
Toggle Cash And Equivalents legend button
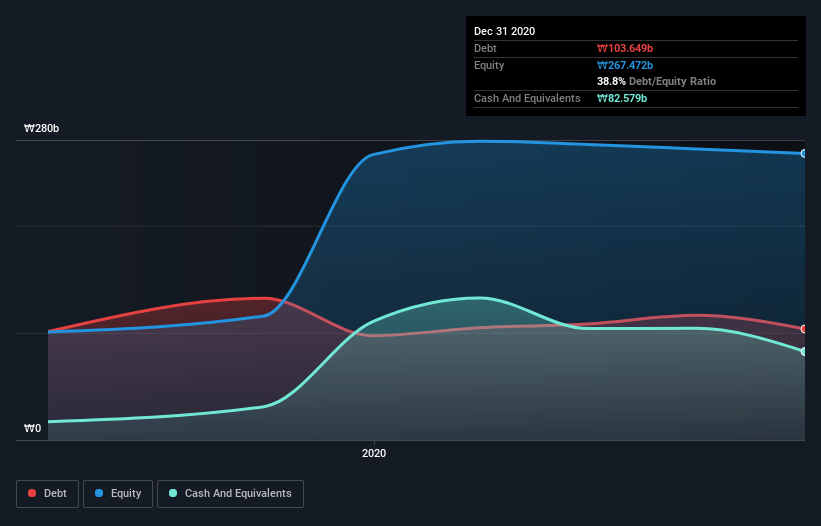[230, 494]
